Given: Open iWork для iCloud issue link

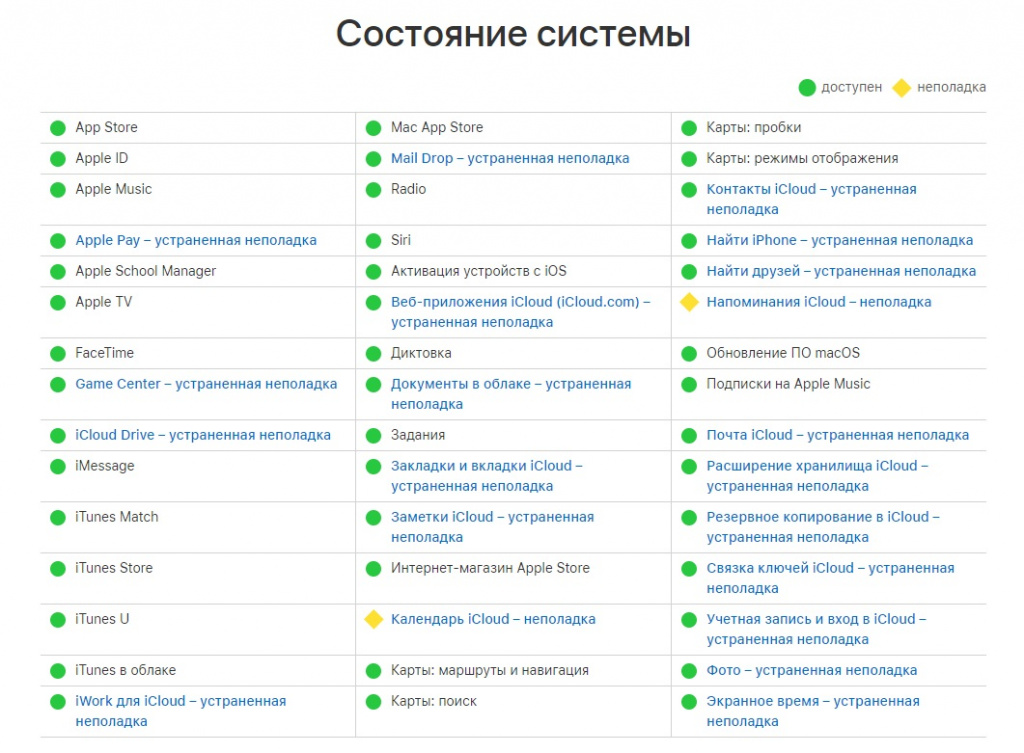Looking at the screenshot, I should coord(181,711).
